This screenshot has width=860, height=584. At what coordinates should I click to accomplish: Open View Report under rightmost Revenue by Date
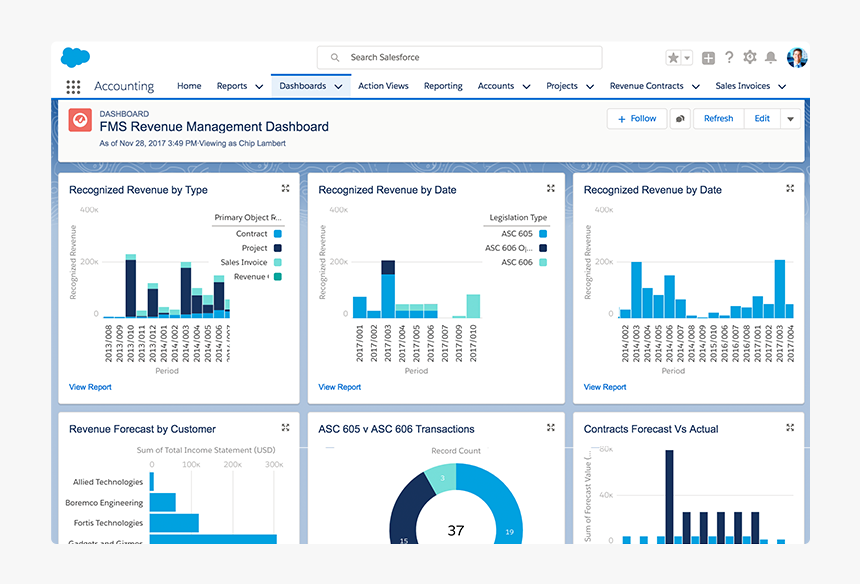[x=605, y=387]
